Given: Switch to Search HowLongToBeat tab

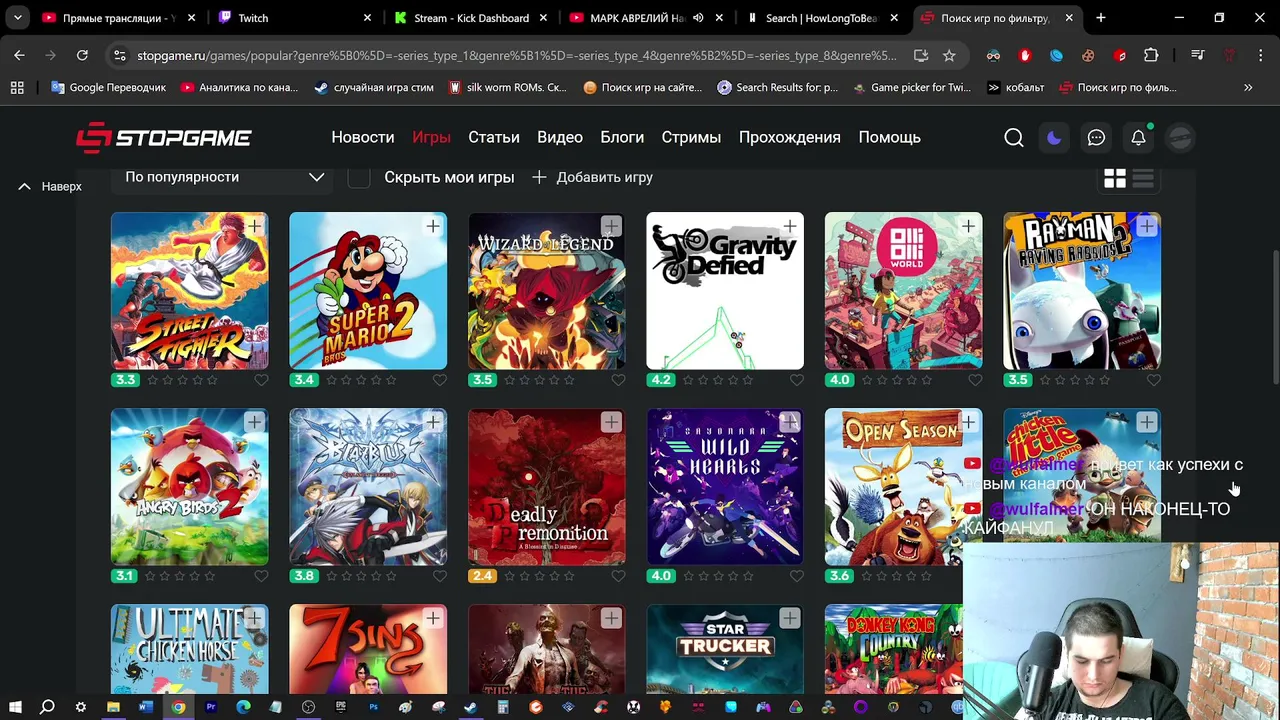Looking at the screenshot, I should click(x=823, y=18).
